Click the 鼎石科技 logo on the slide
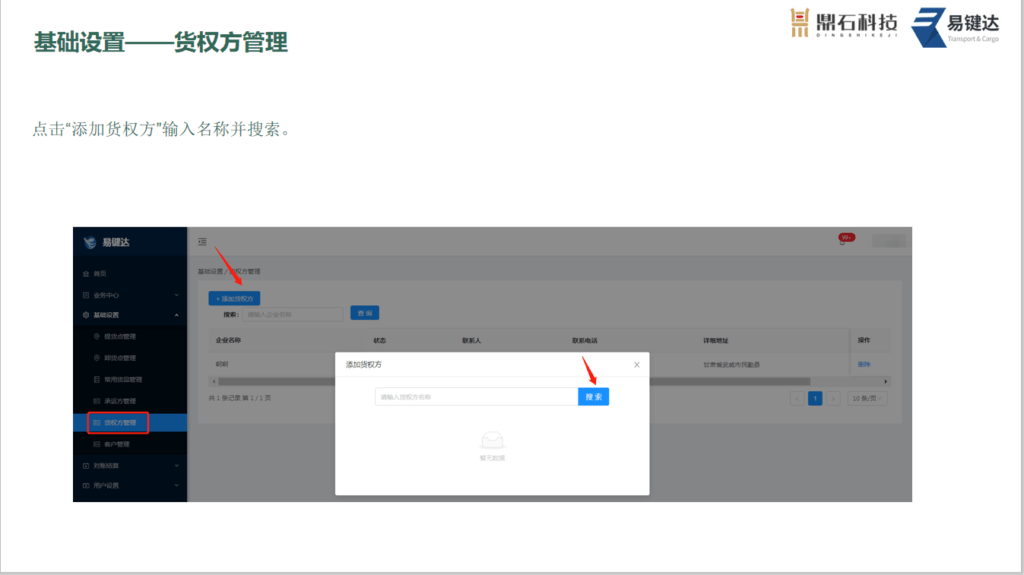1024x575 pixels. (843, 24)
